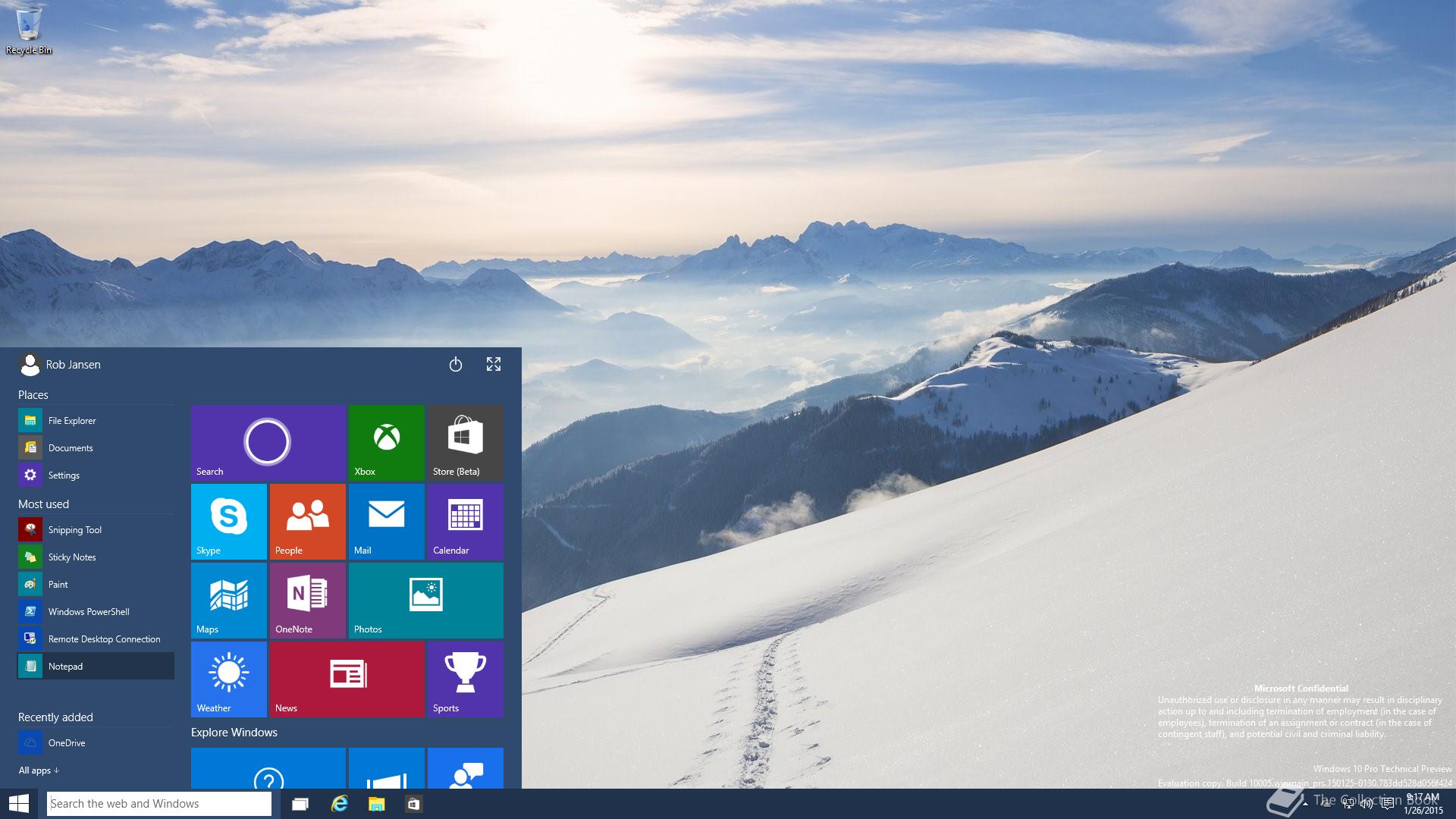Launch the Store (Beta) tile

465,442
